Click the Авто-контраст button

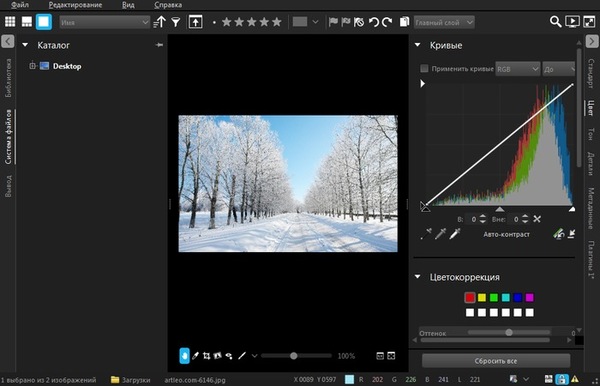point(506,235)
